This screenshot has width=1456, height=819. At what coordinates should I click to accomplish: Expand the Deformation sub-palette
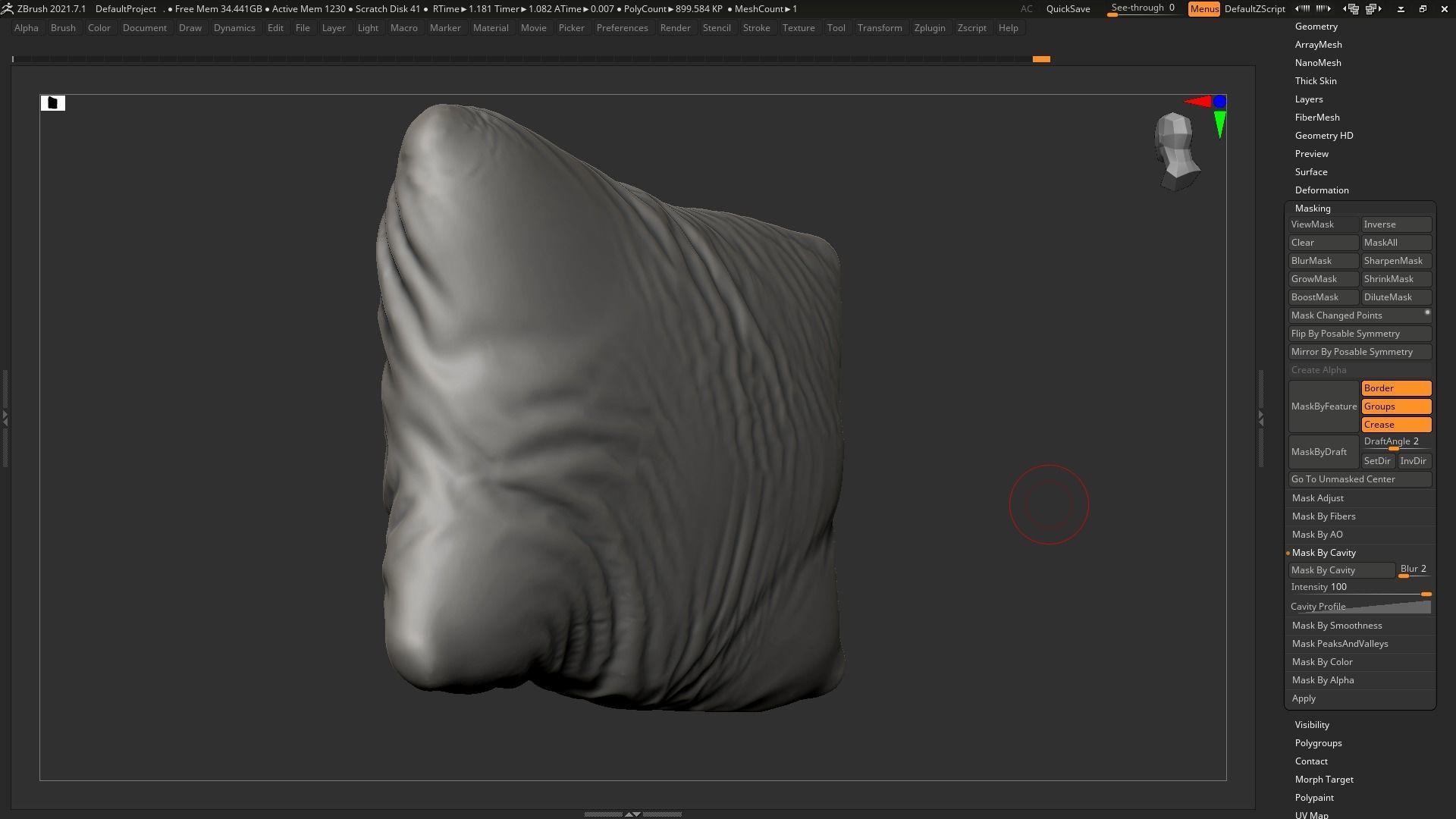coord(1321,190)
